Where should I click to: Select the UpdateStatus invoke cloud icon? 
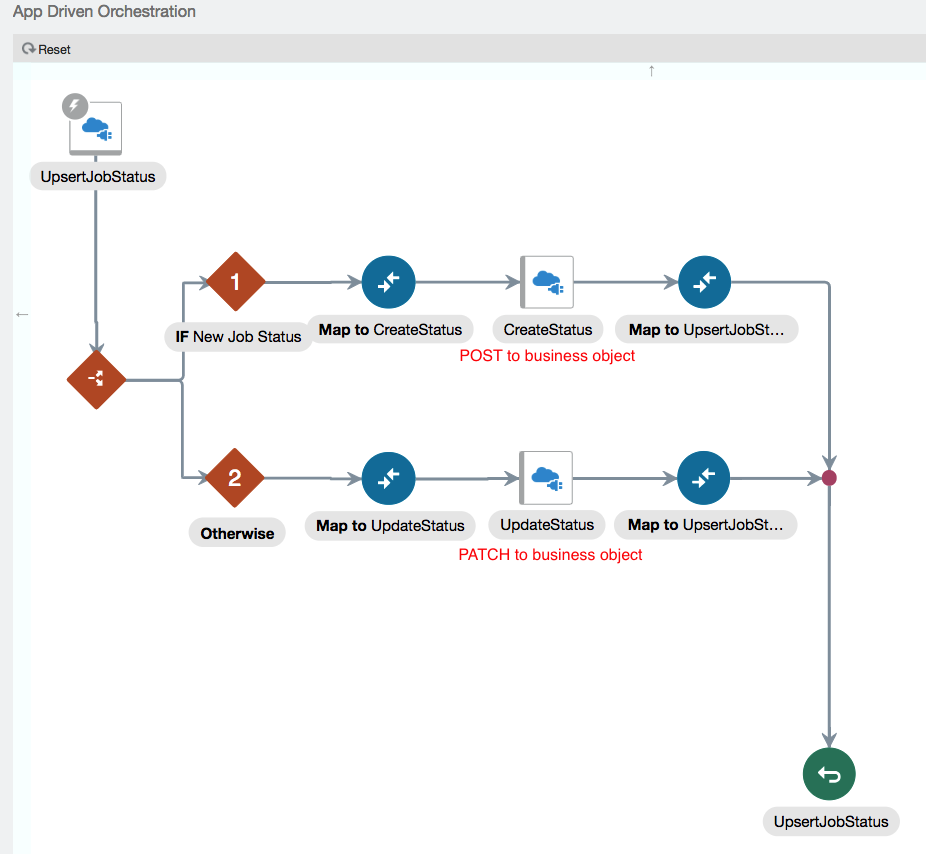[x=546, y=478]
